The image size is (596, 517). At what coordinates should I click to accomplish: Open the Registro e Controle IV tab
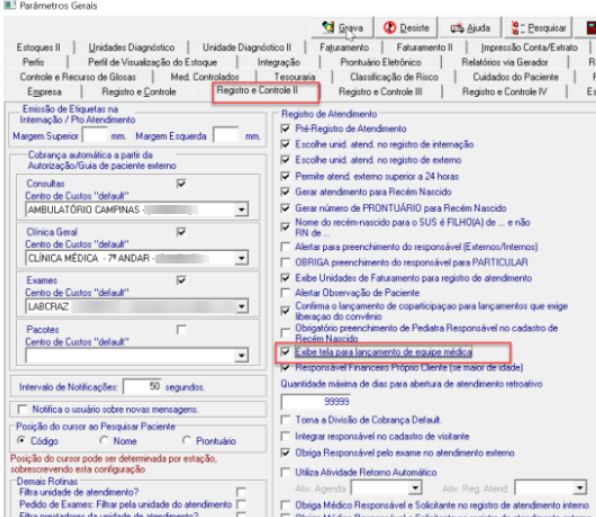(x=504, y=92)
